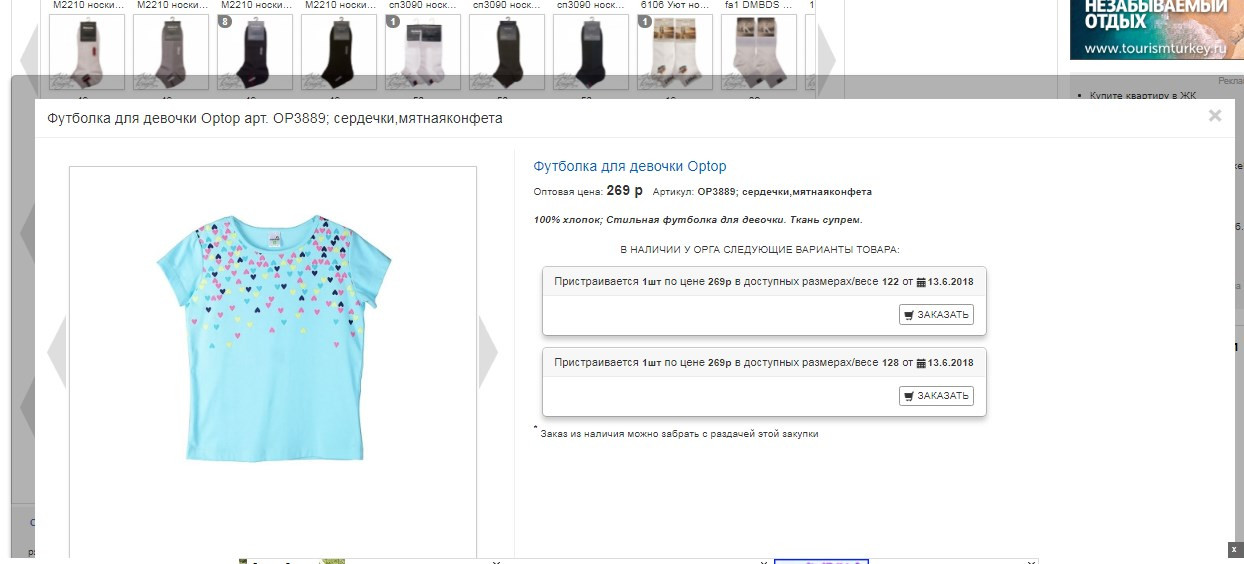Open the navy сп3090 sock thumbnail
This screenshot has height=564, width=1244.
[x=591, y=52]
